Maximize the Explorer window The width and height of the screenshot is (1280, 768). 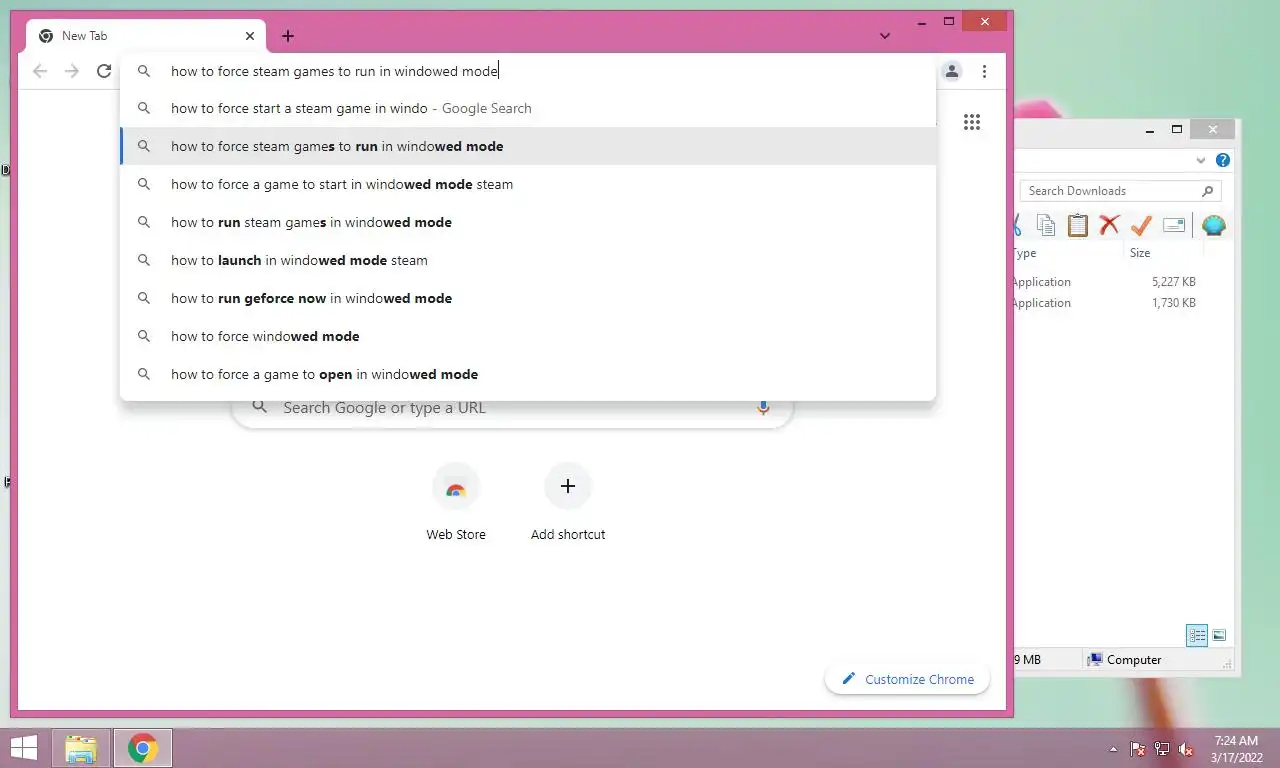coord(1177,129)
